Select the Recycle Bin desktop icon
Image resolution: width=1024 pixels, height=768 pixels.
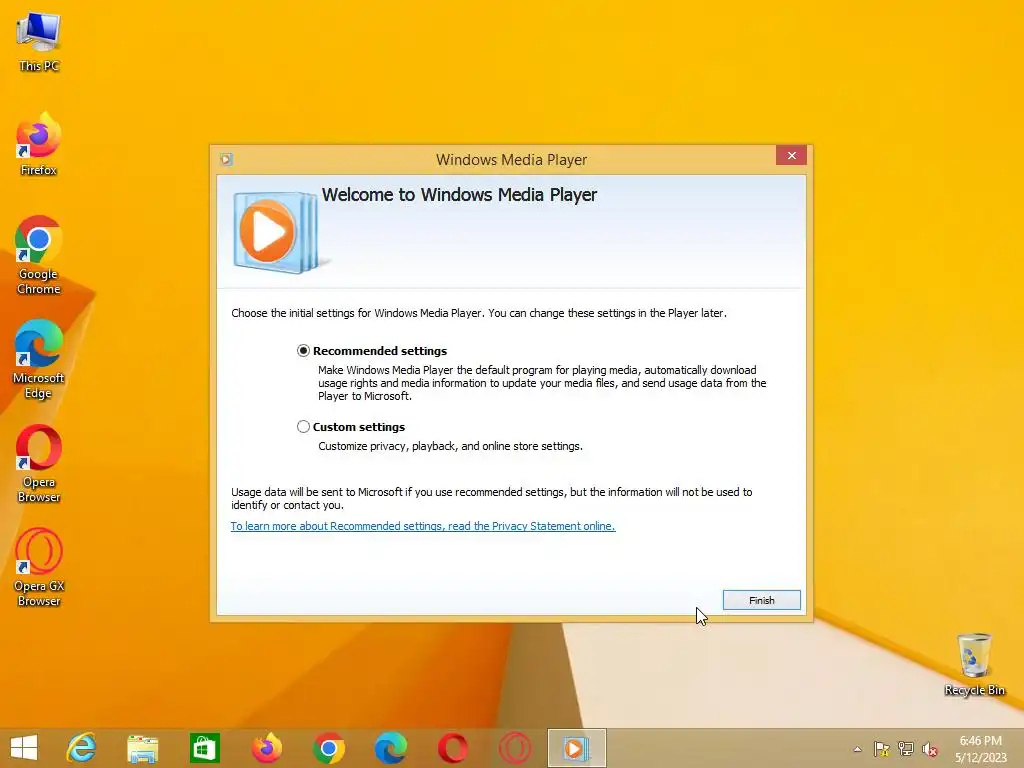pyautogui.click(x=974, y=664)
